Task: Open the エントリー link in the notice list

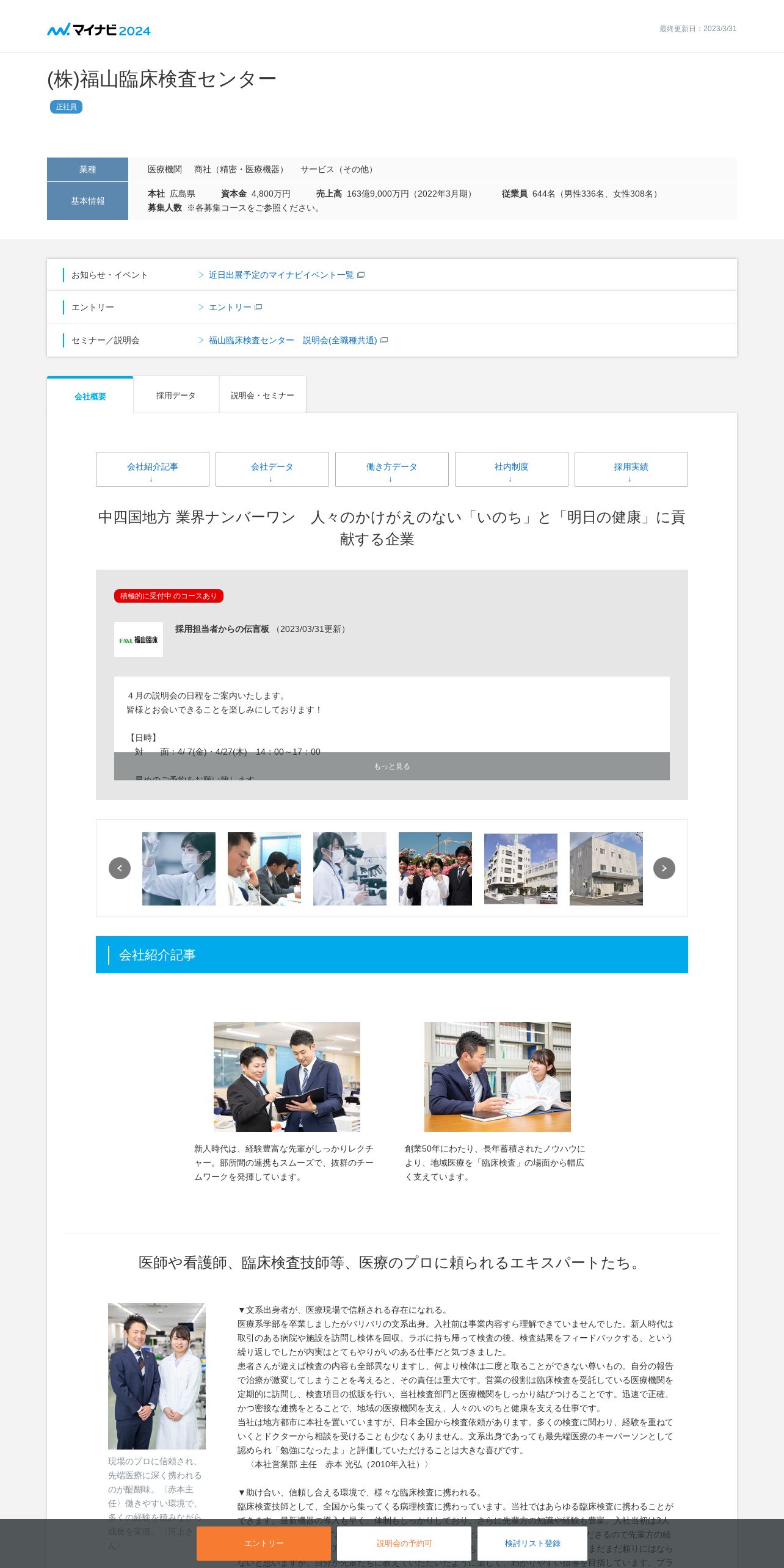Action: tap(230, 307)
